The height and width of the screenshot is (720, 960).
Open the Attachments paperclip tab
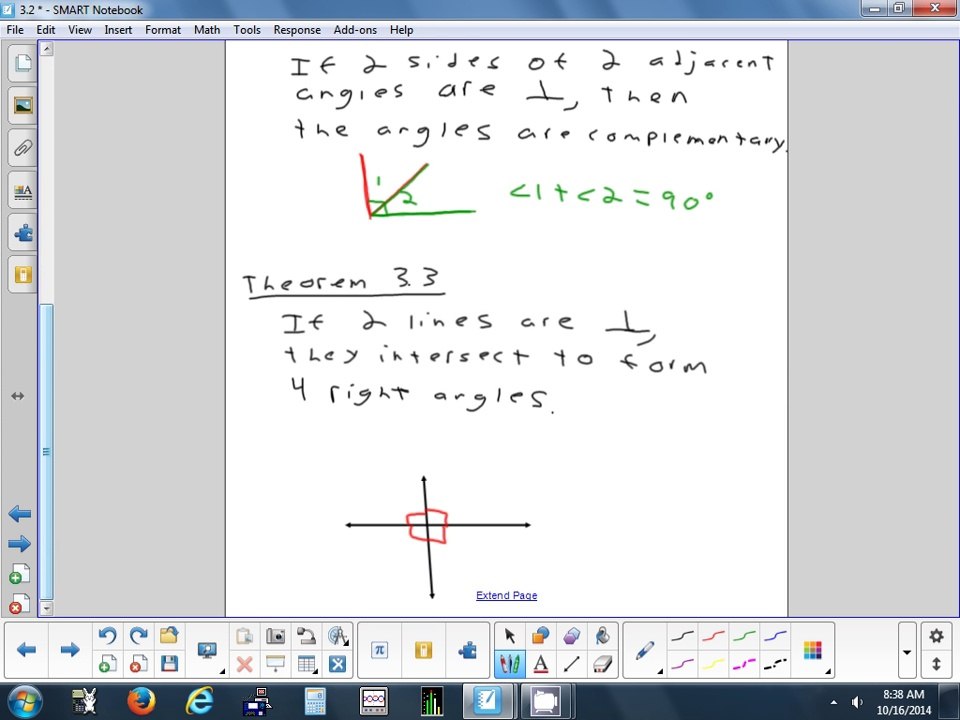tap(23, 148)
